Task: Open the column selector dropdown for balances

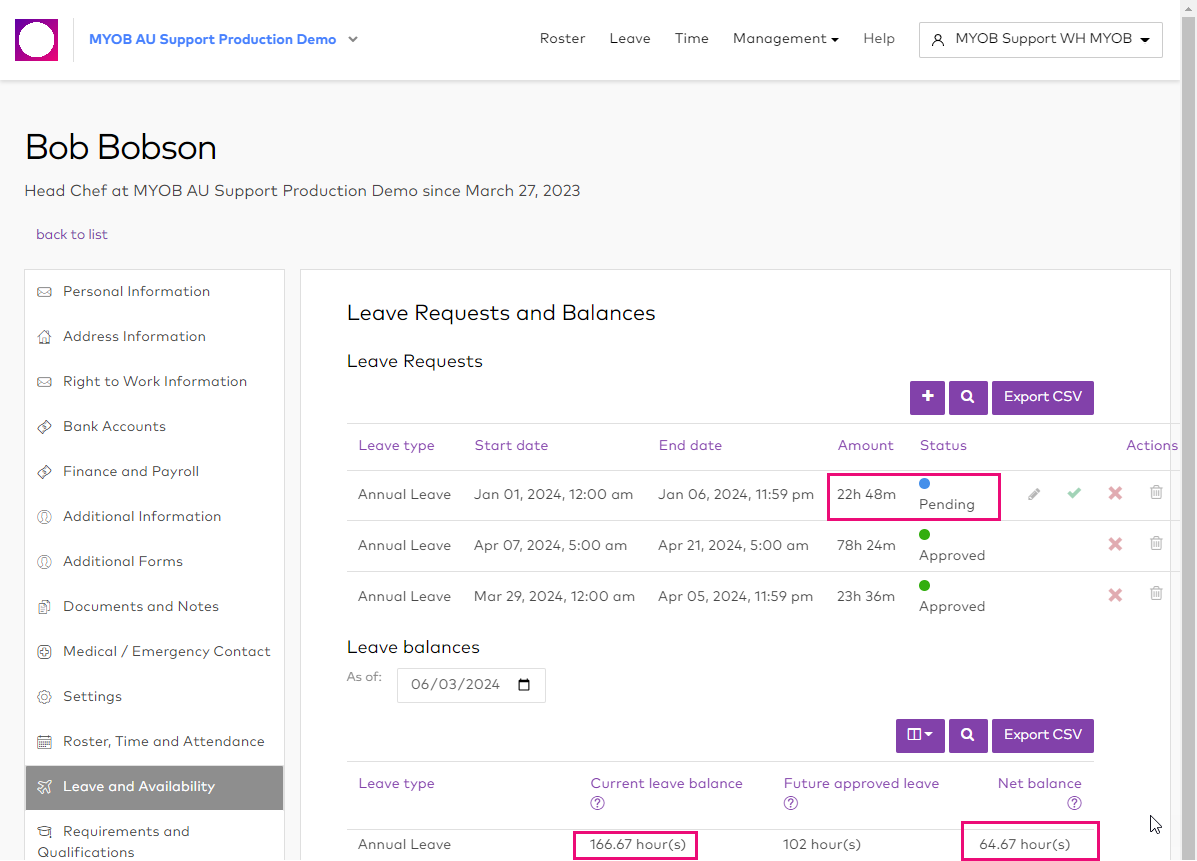Action: (920, 735)
